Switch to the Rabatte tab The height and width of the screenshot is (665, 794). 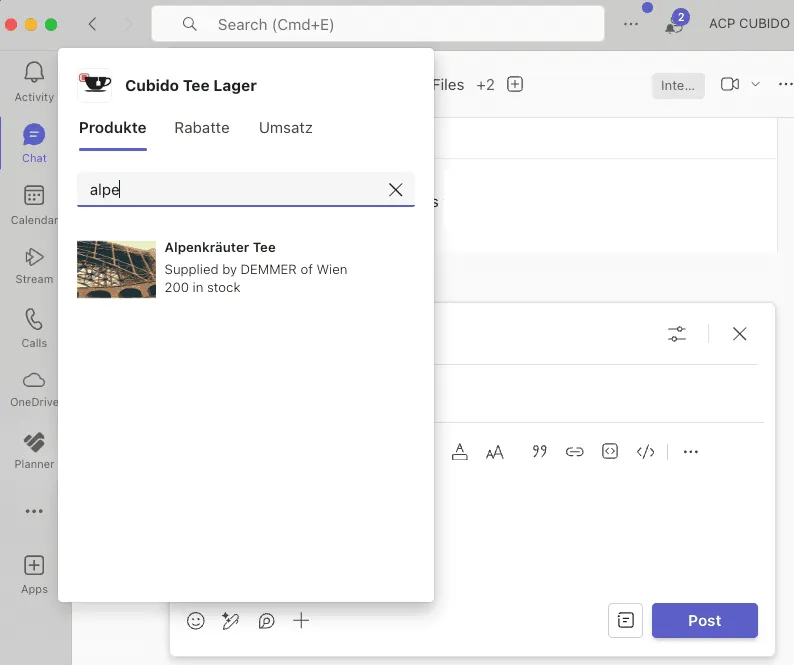click(x=202, y=128)
